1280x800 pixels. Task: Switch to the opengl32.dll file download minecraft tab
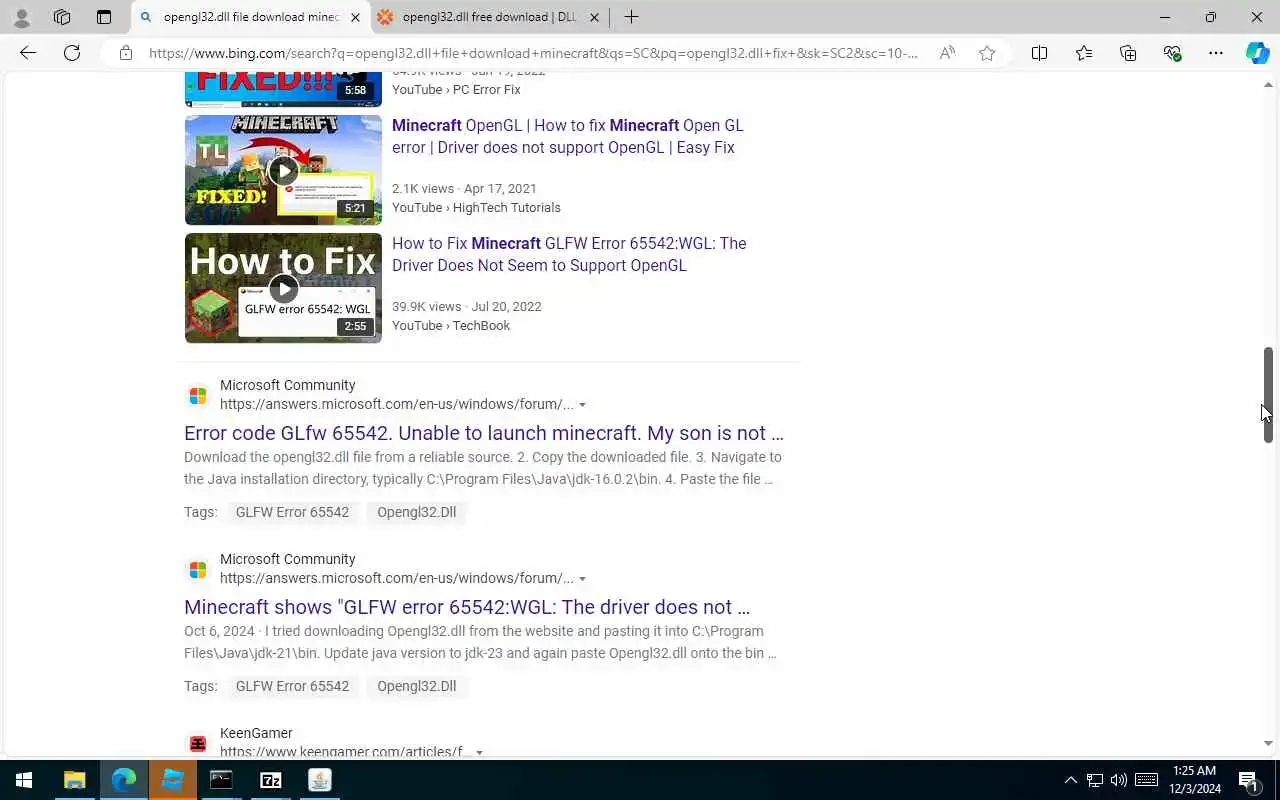pyautogui.click(x=250, y=17)
